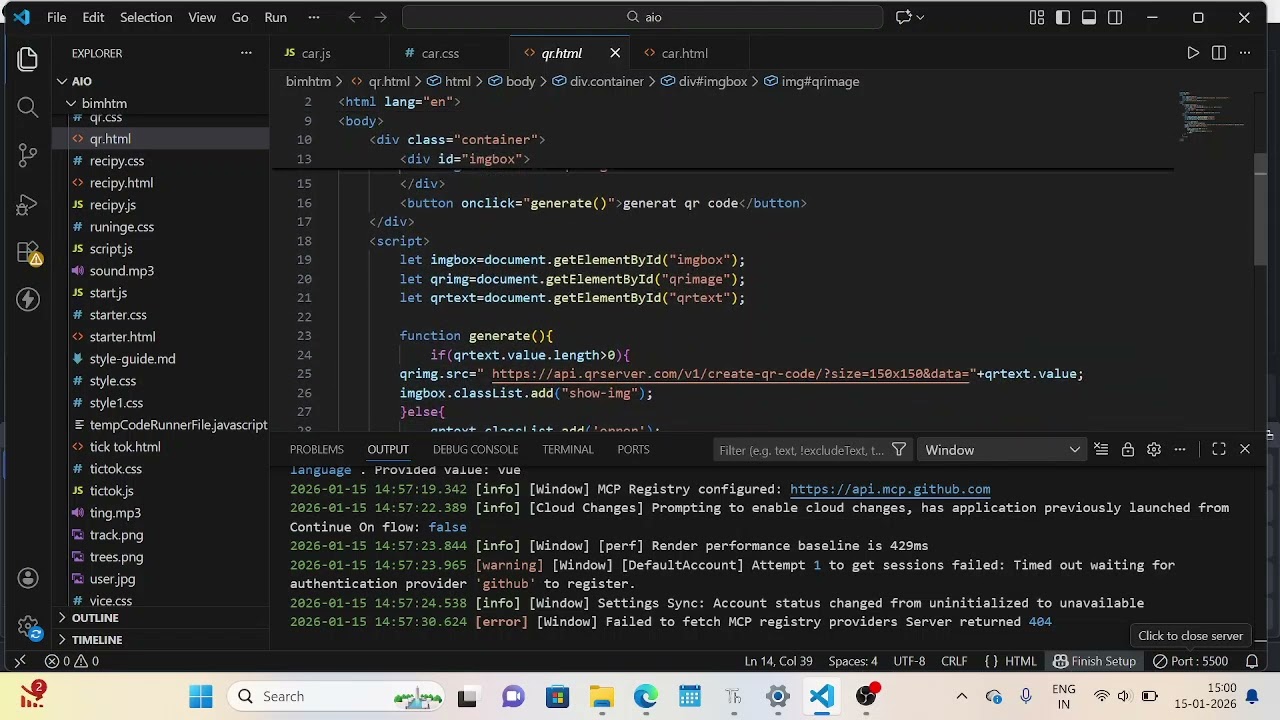Open the remote window indicator in status bar
The width and height of the screenshot is (1280, 720).
pyautogui.click(x=19, y=661)
